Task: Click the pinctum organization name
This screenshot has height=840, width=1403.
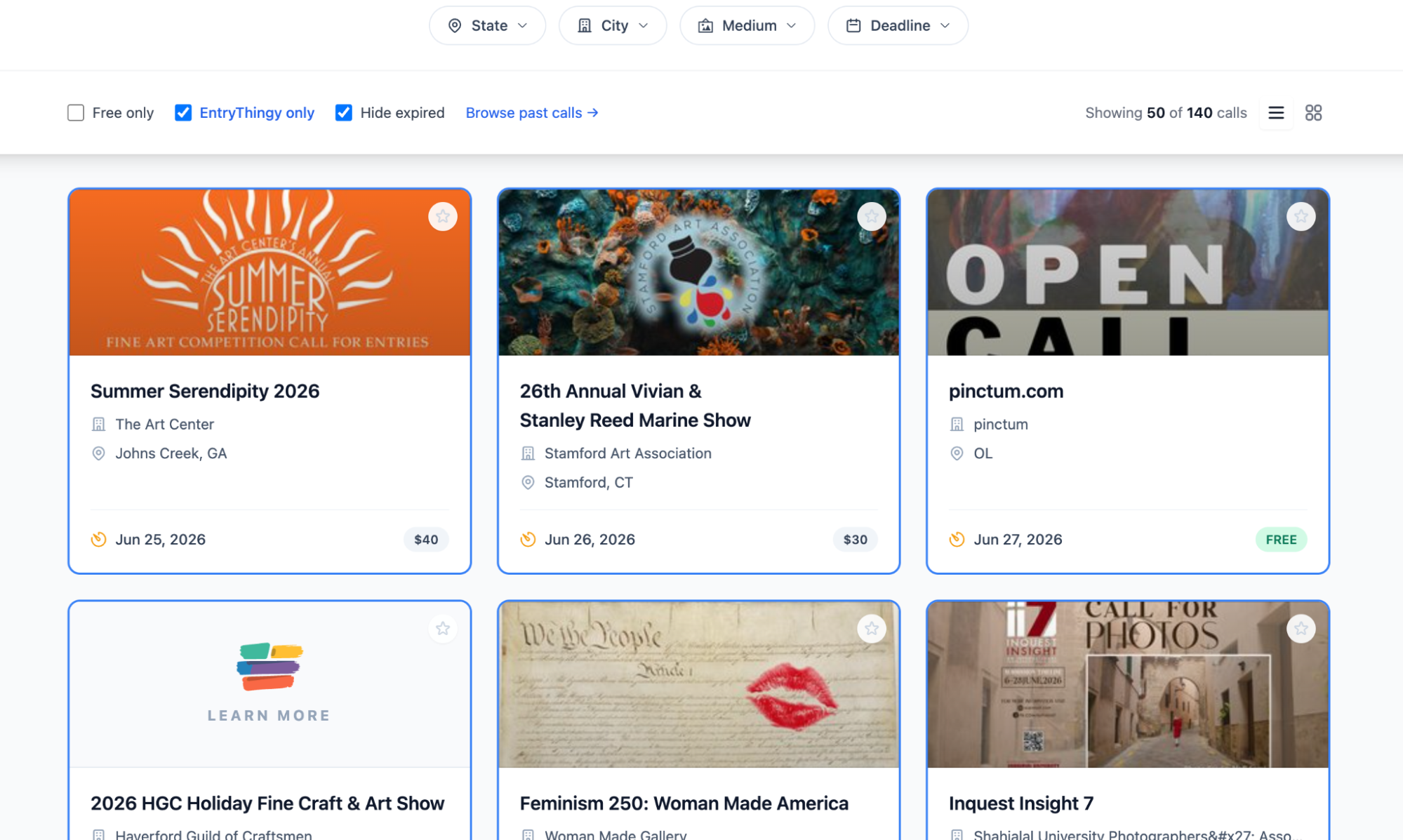Action: (x=1000, y=424)
